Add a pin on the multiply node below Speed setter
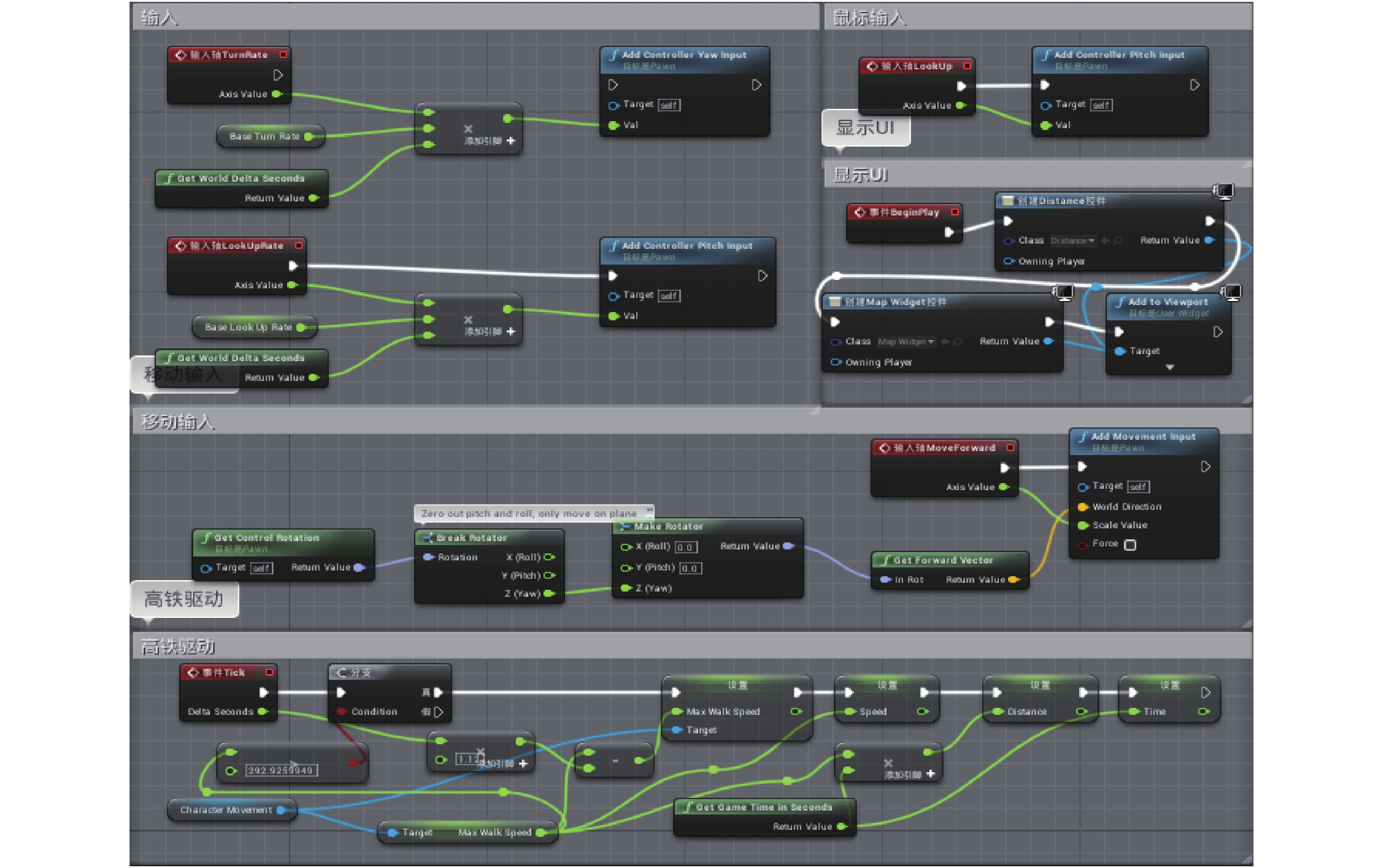This screenshot has width=1383, height=868. (x=930, y=775)
